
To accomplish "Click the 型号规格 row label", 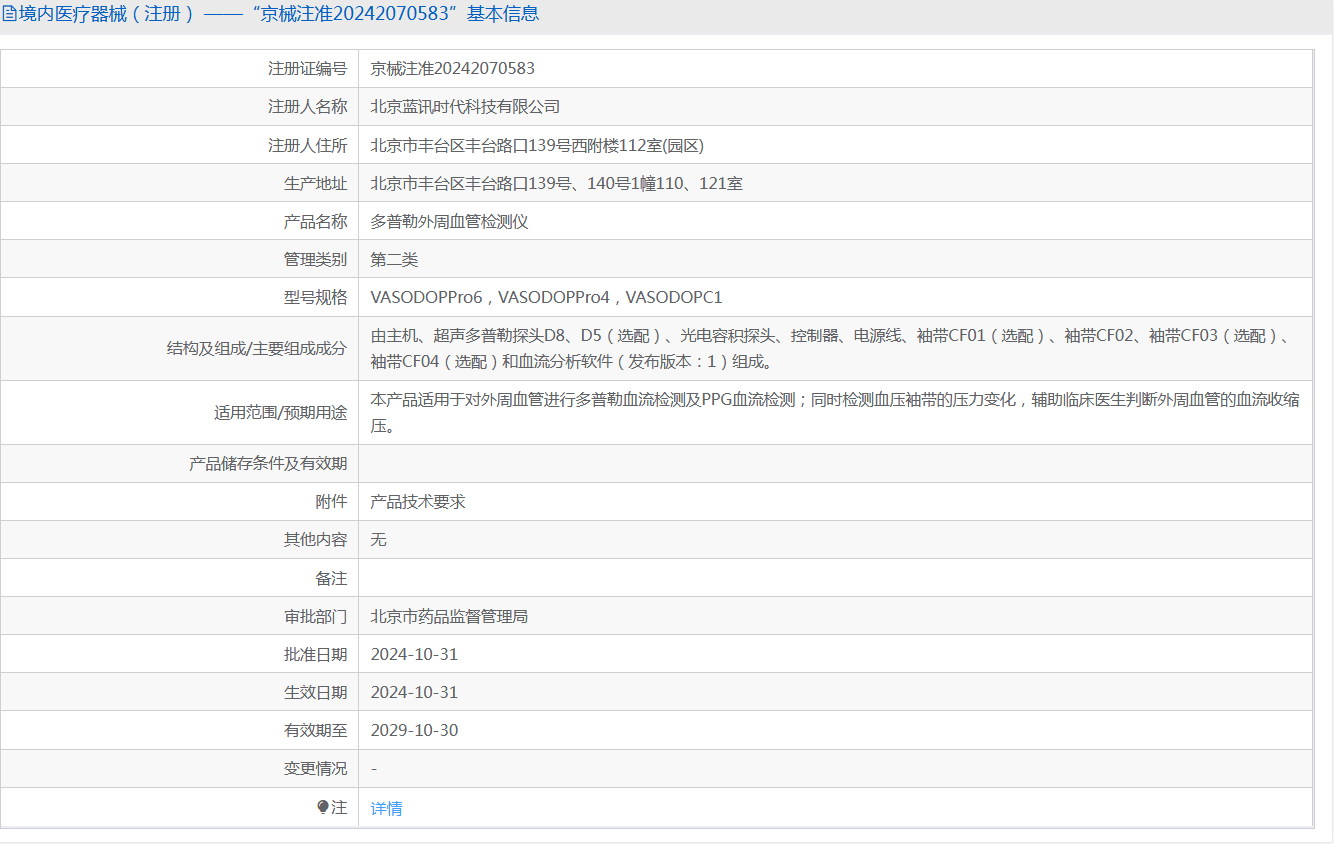I will click(x=315, y=297).
